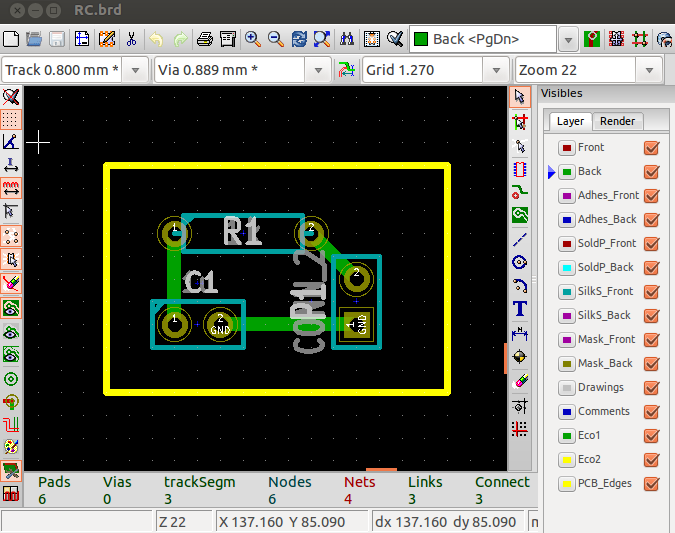Redraw the view icon

pyautogui.click(x=299, y=39)
